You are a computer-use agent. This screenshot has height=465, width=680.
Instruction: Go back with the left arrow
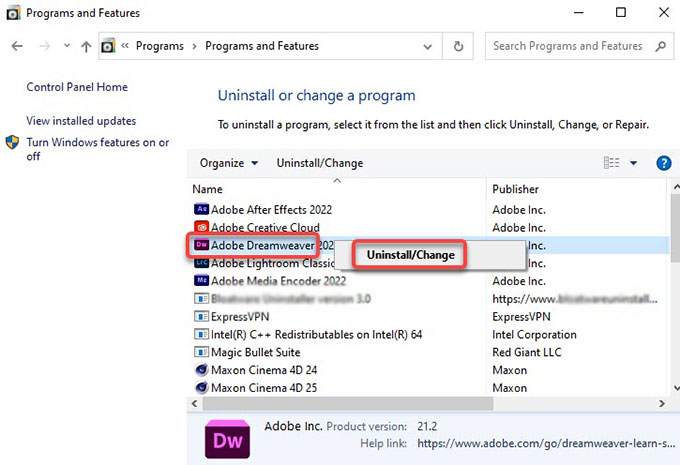coord(17,46)
